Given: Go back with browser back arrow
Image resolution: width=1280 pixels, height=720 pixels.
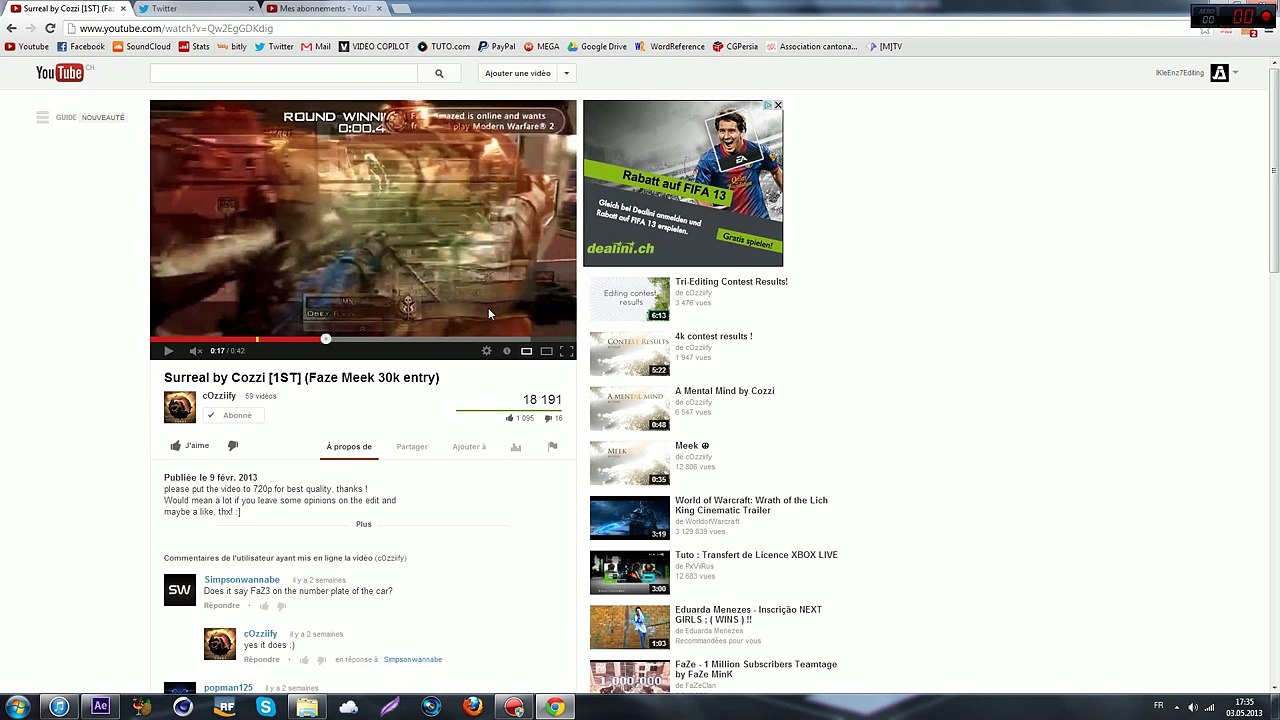Looking at the screenshot, I should tap(11, 28).
